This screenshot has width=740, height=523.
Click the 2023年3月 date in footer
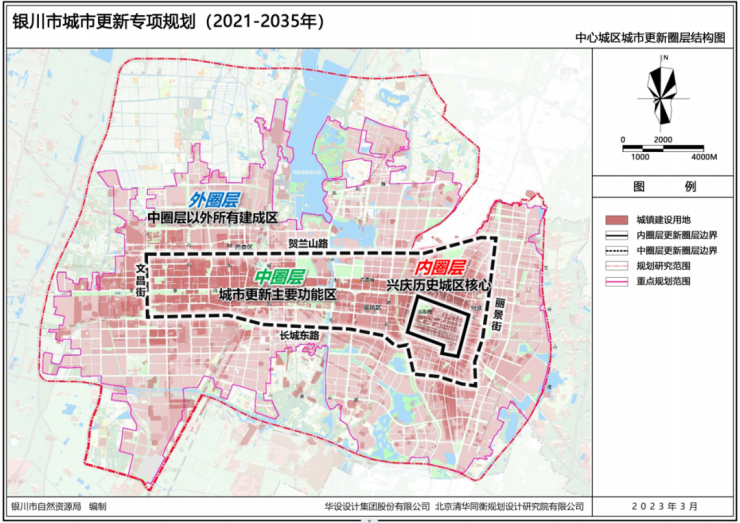click(664, 507)
